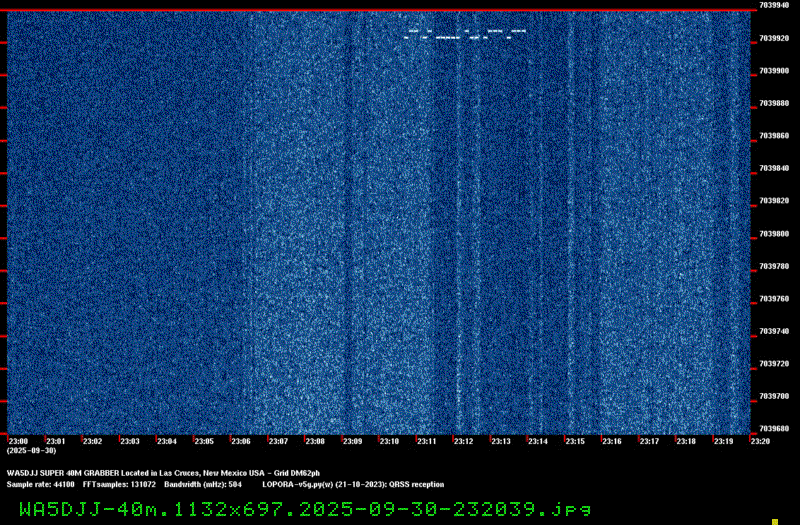The width and height of the screenshot is (800, 525).
Task: Select the 7039700 frequency label
Action: coord(774,396)
